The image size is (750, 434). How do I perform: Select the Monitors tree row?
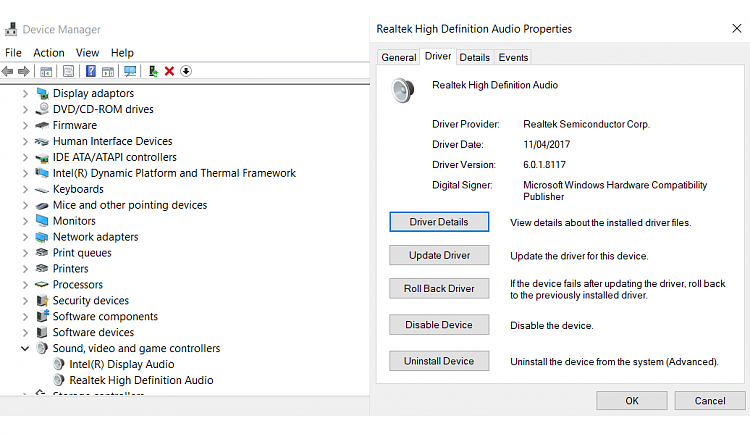pos(74,221)
